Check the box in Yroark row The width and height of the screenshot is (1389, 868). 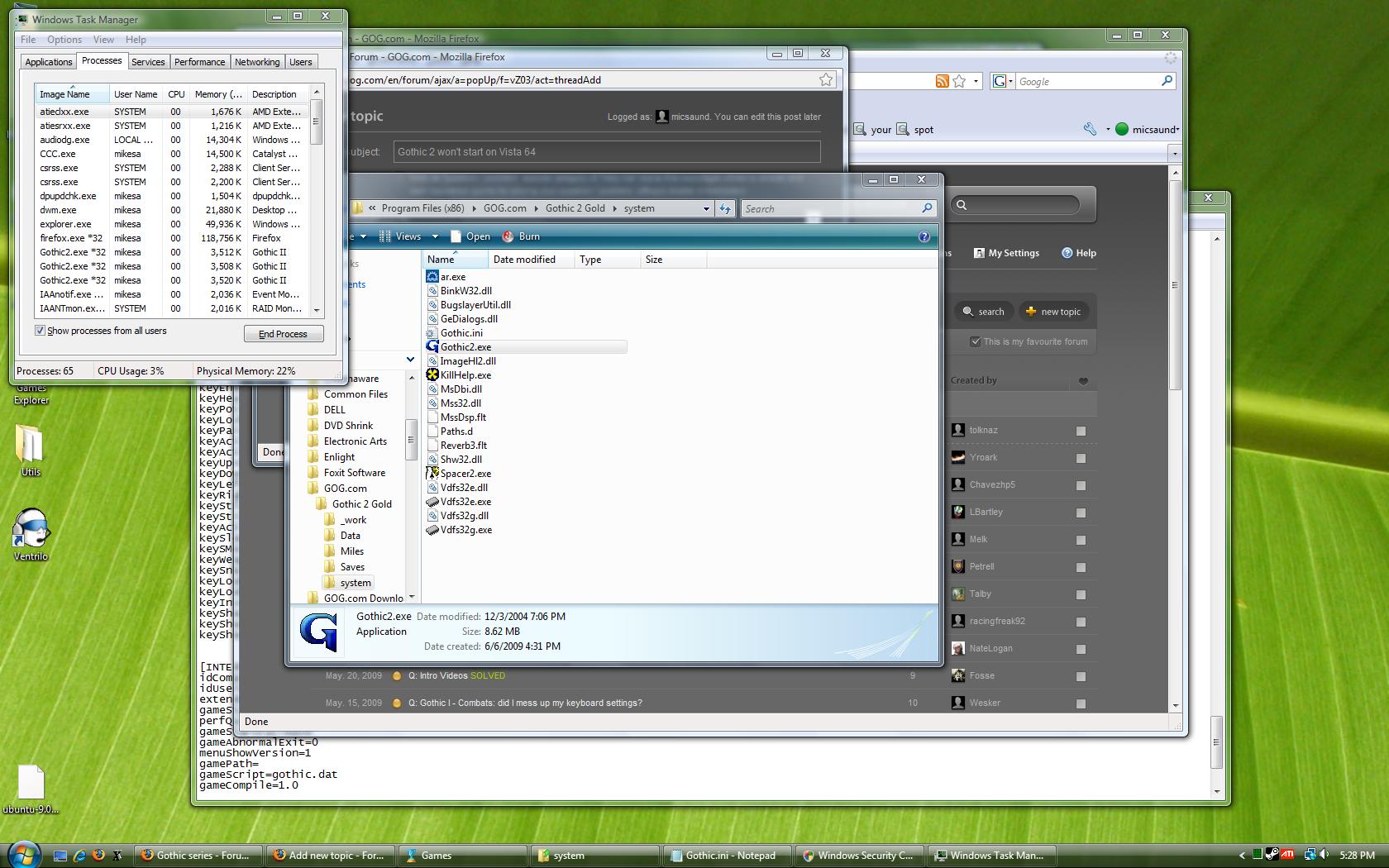(1081, 458)
